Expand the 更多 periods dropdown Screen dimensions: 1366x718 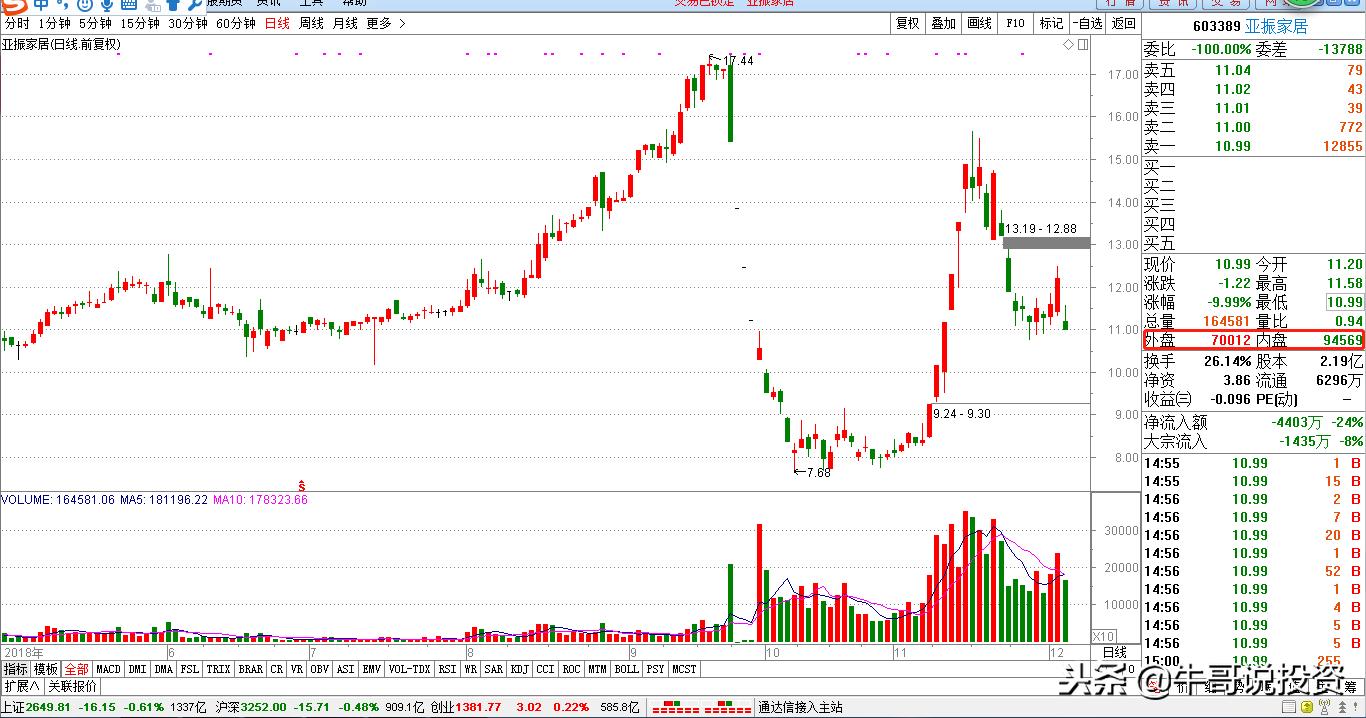386,23
